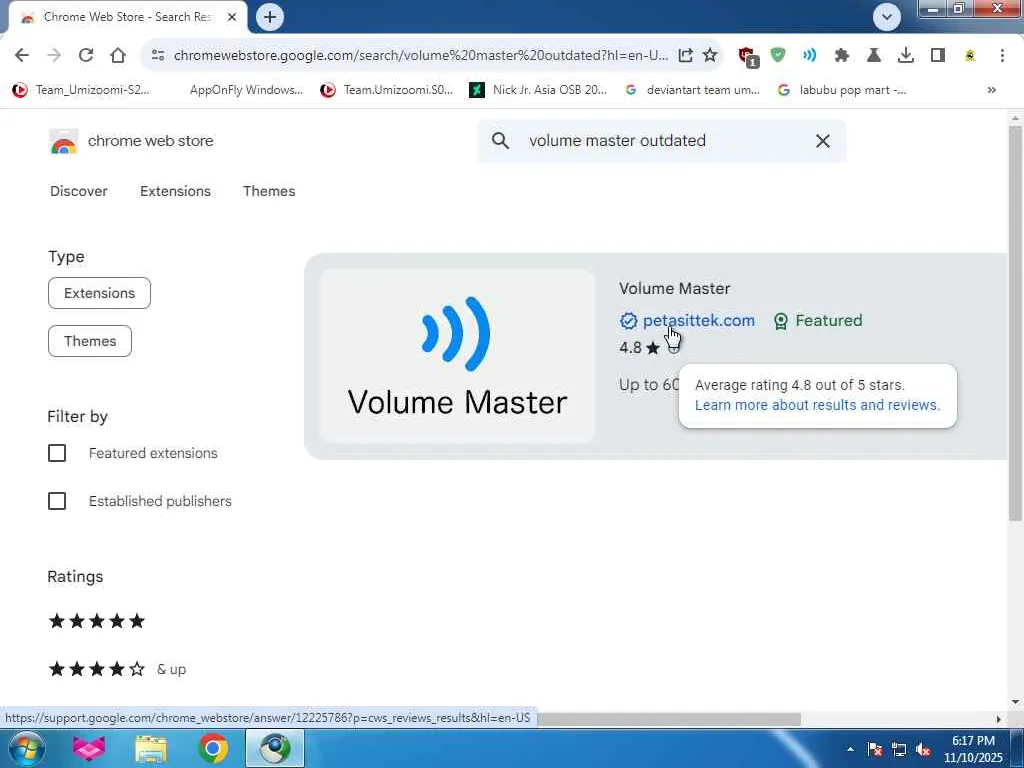Open Windows Explorer from taskbar
Viewport: 1024px width, 768px height.
151,748
